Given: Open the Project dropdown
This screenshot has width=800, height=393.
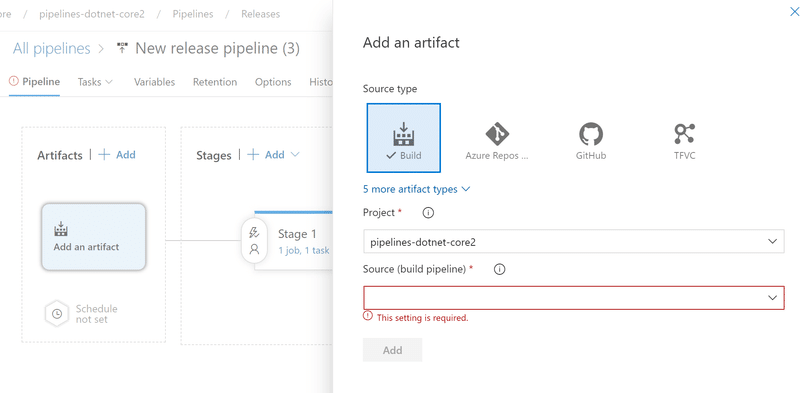Looking at the screenshot, I should pos(573,241).
